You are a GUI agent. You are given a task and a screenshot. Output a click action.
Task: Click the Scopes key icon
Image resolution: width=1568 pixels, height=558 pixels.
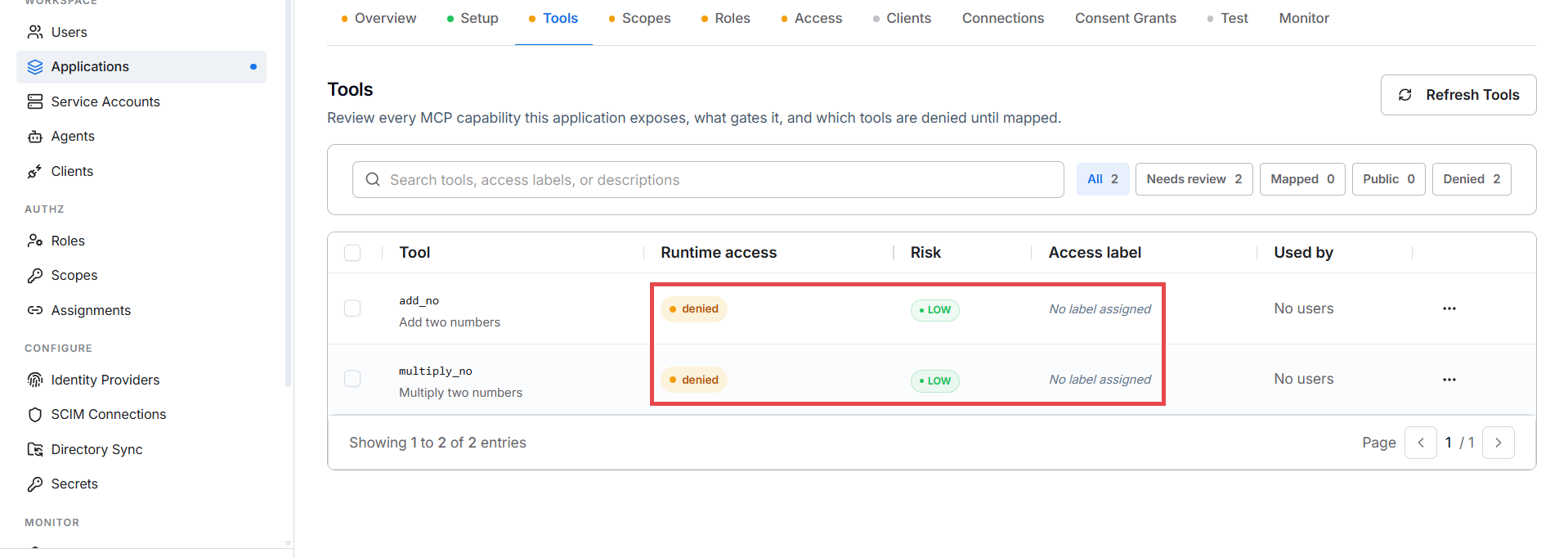coord(35,276)
